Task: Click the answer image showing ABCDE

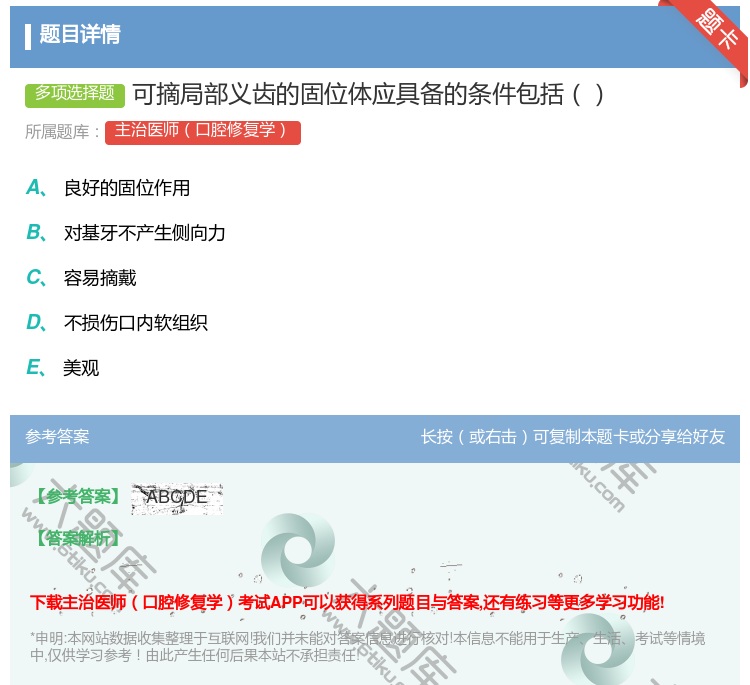Action: point(177,498)
